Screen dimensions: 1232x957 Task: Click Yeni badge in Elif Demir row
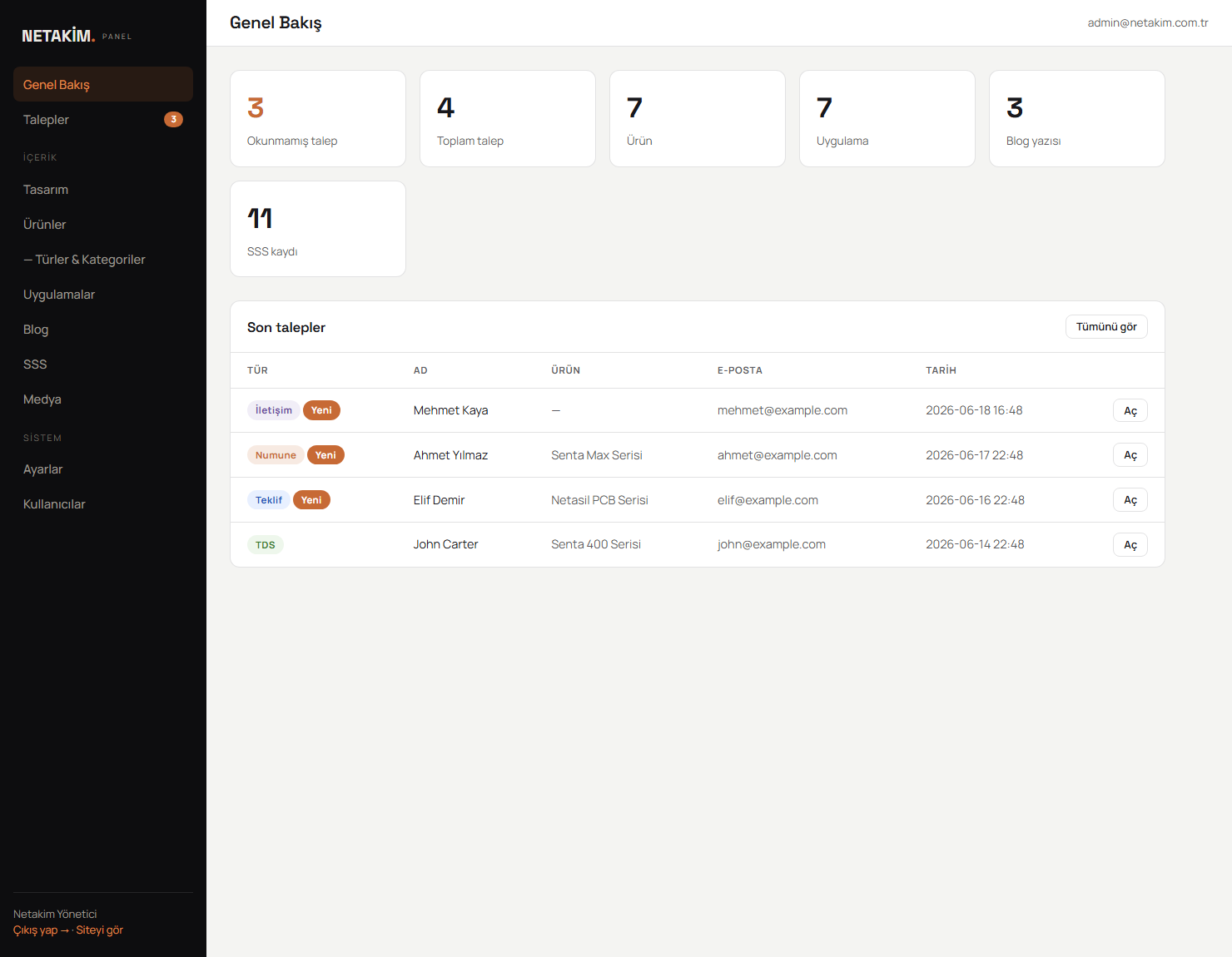311,500
